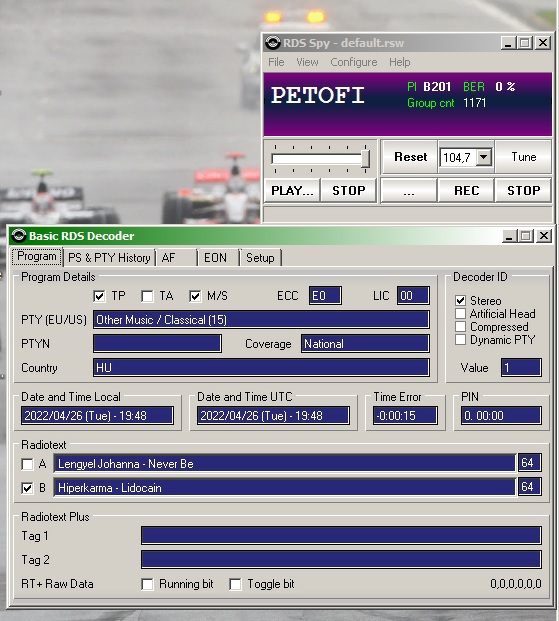The width and height of the screenshot is (559, 621).
Task: Switch to the Program tab
Action: (37, 257)
